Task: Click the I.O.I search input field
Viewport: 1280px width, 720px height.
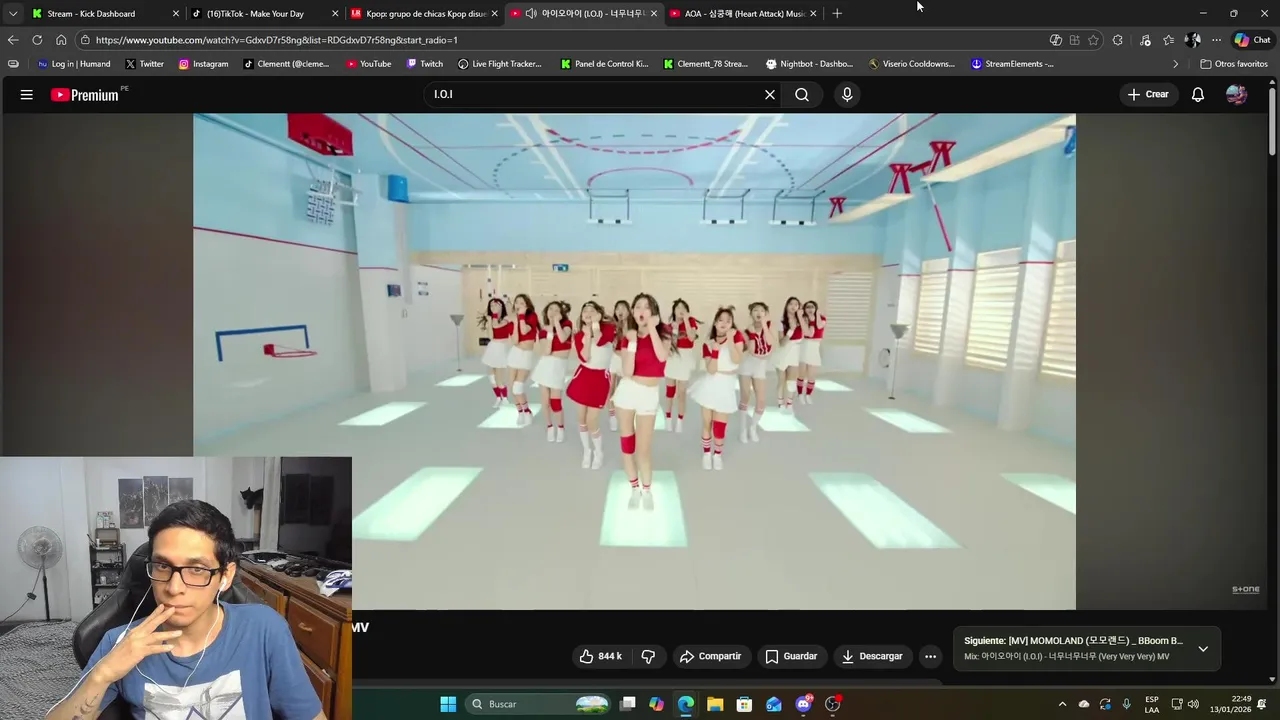Action: coord(595,95)
